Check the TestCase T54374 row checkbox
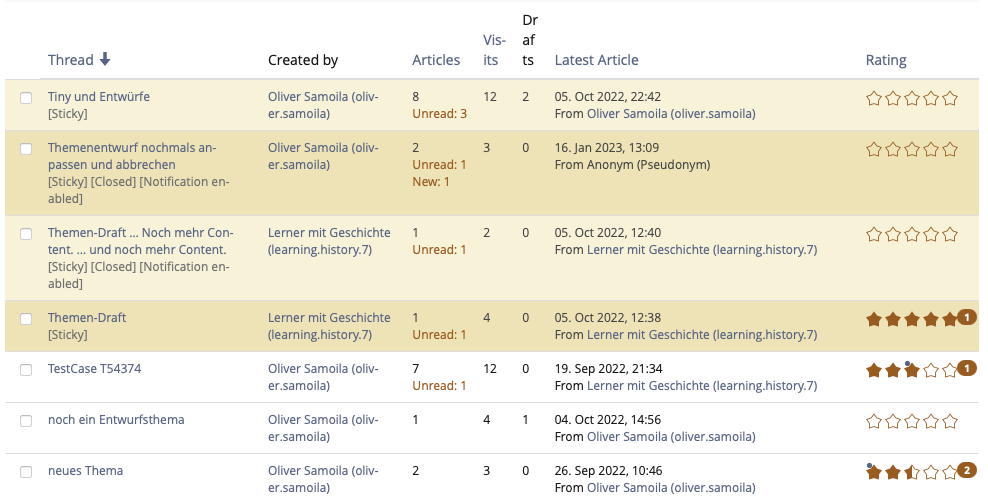The height and width of the screenshot is (501, 988). click(26, 370)
